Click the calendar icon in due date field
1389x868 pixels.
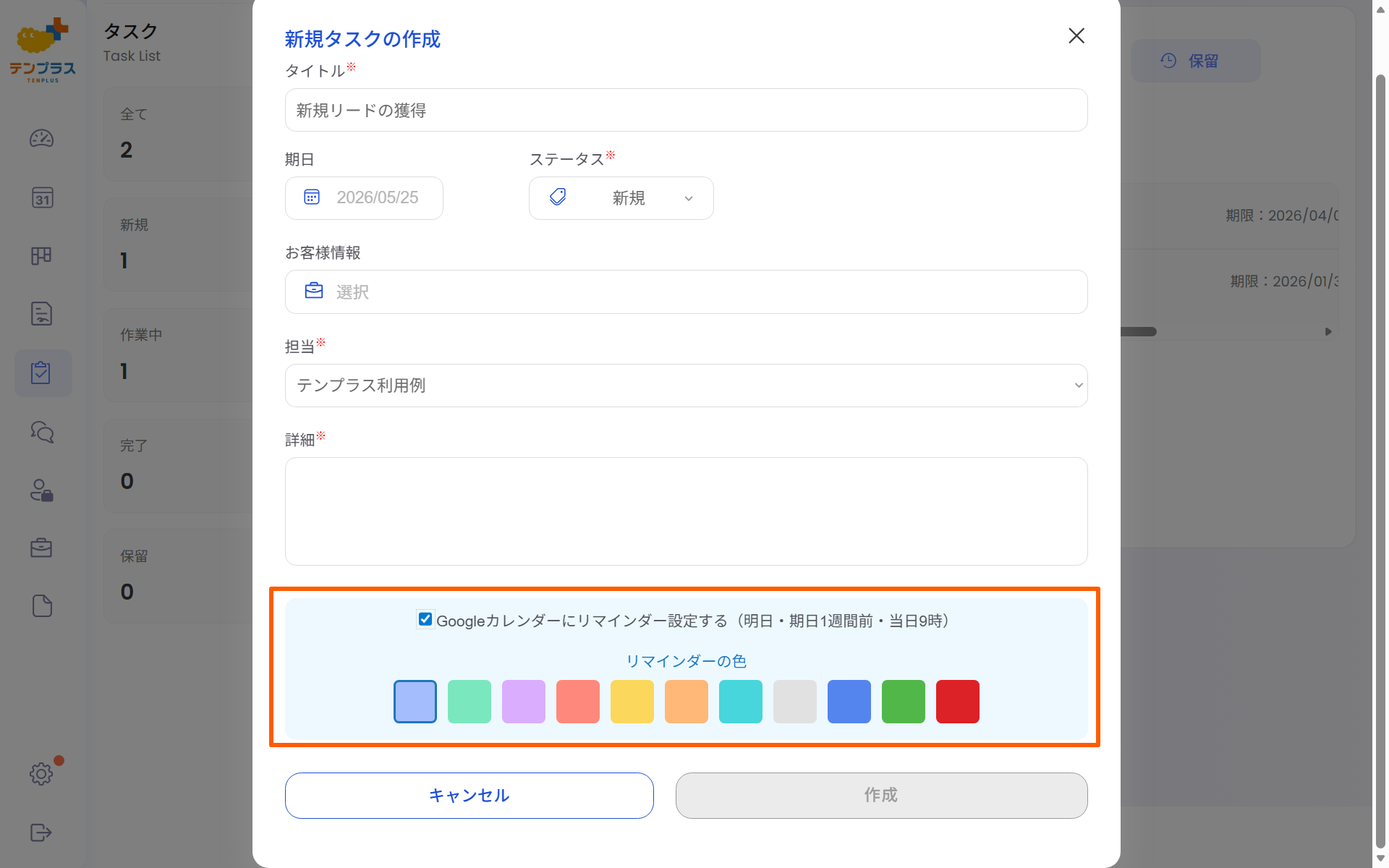pos(312,197)
